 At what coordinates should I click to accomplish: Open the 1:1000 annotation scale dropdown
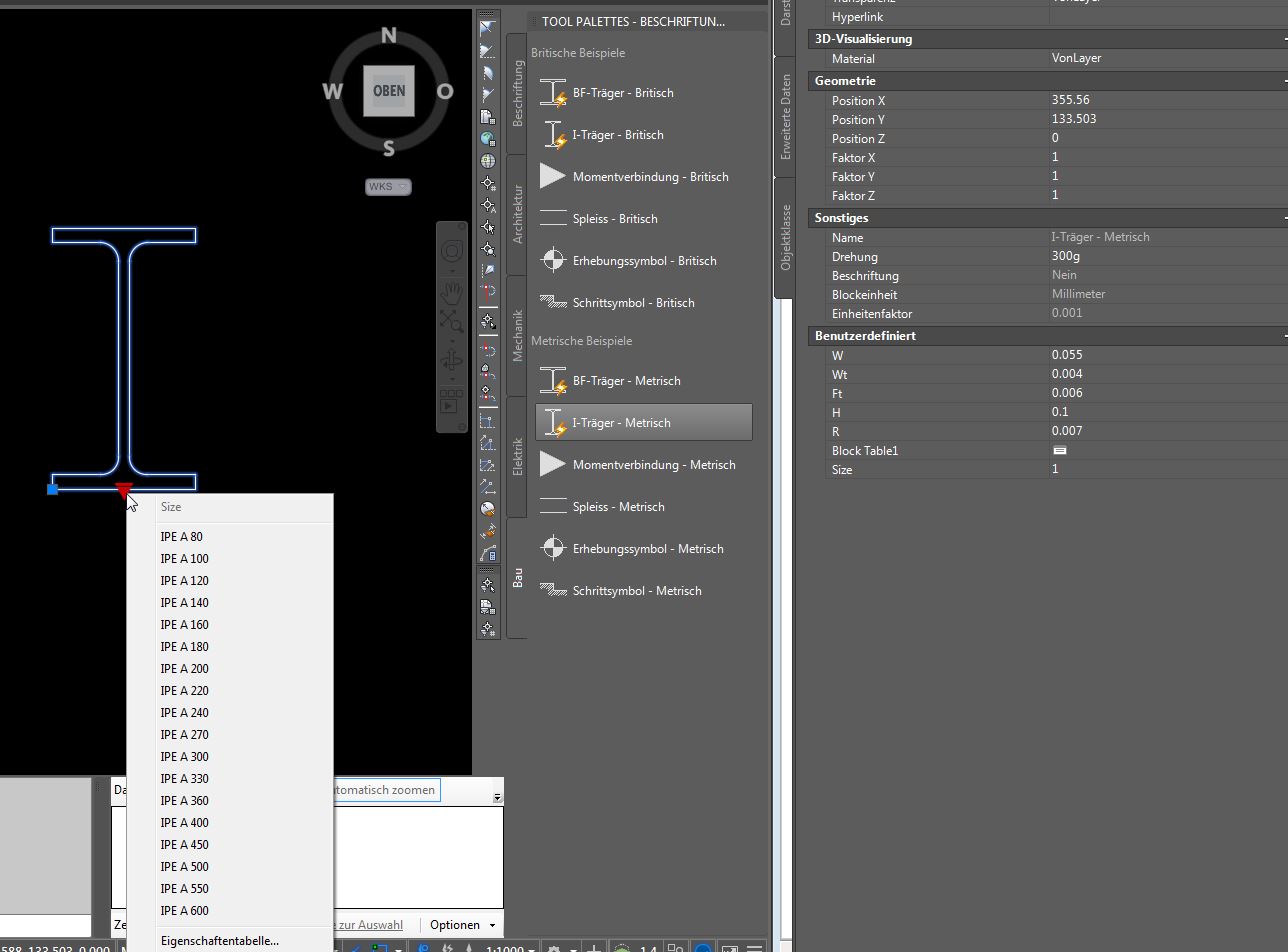pos(511,947)
